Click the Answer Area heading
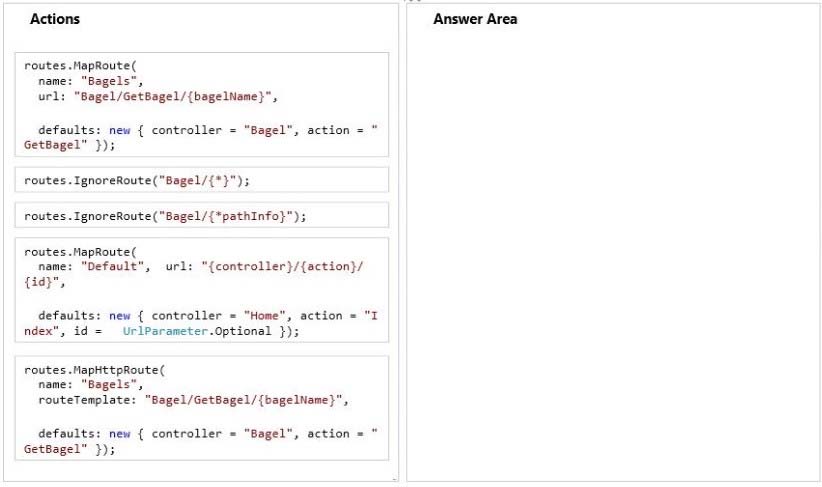This screenshot has width=822, height=487. click(475, 19)
